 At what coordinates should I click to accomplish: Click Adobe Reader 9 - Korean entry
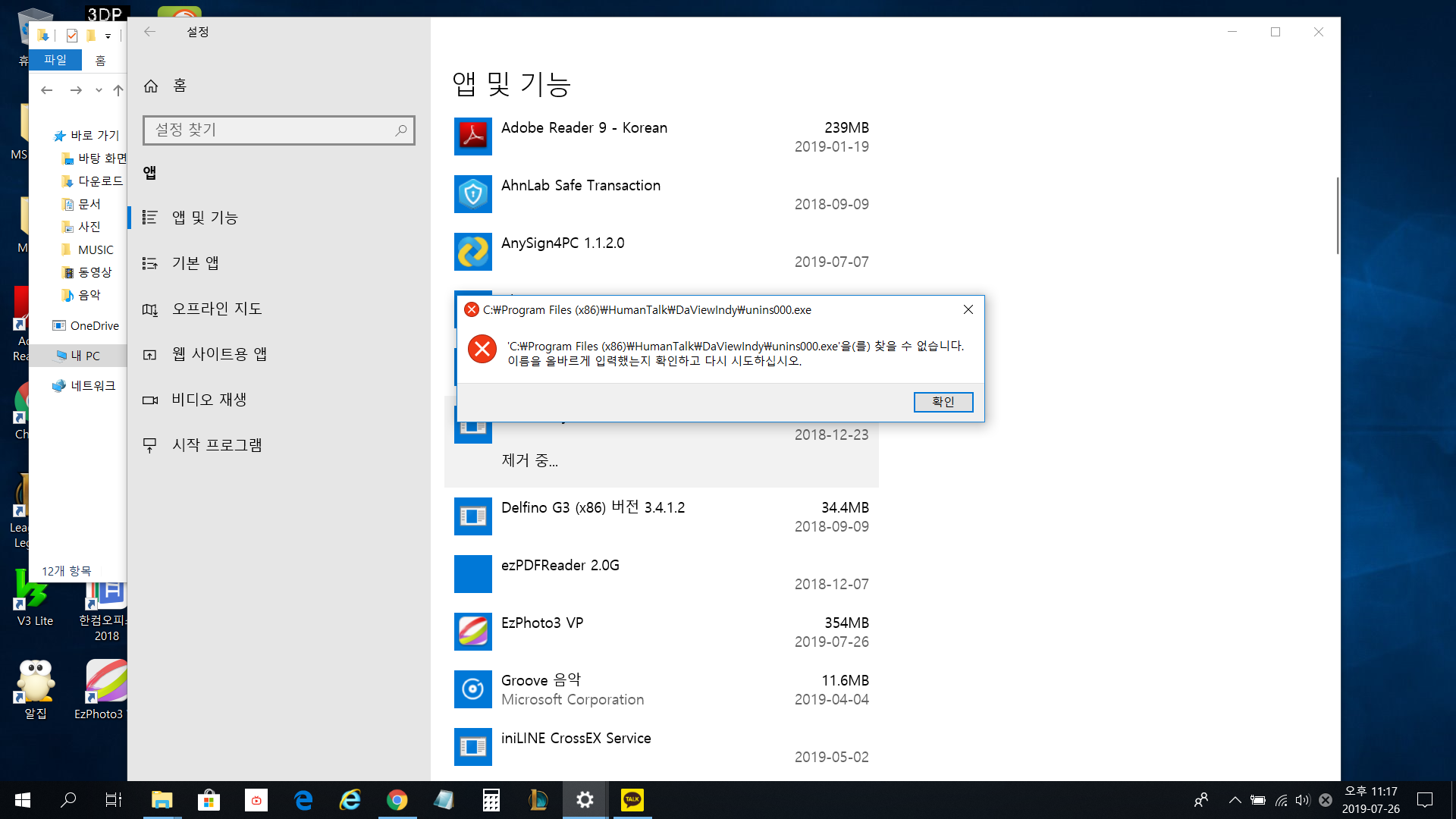(661, 136)
